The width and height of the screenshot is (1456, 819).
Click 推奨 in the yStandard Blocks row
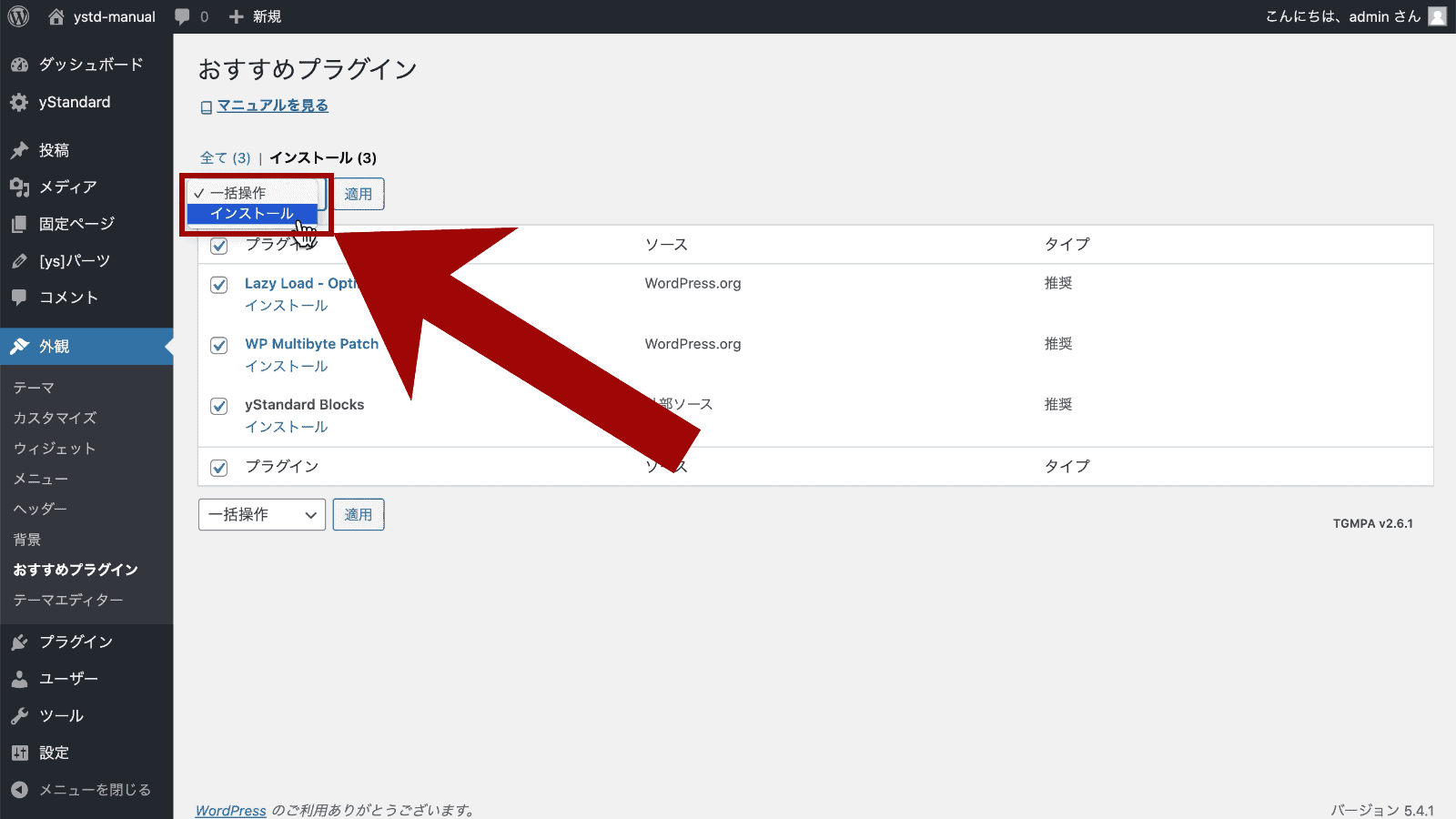tap(1058, 404)
